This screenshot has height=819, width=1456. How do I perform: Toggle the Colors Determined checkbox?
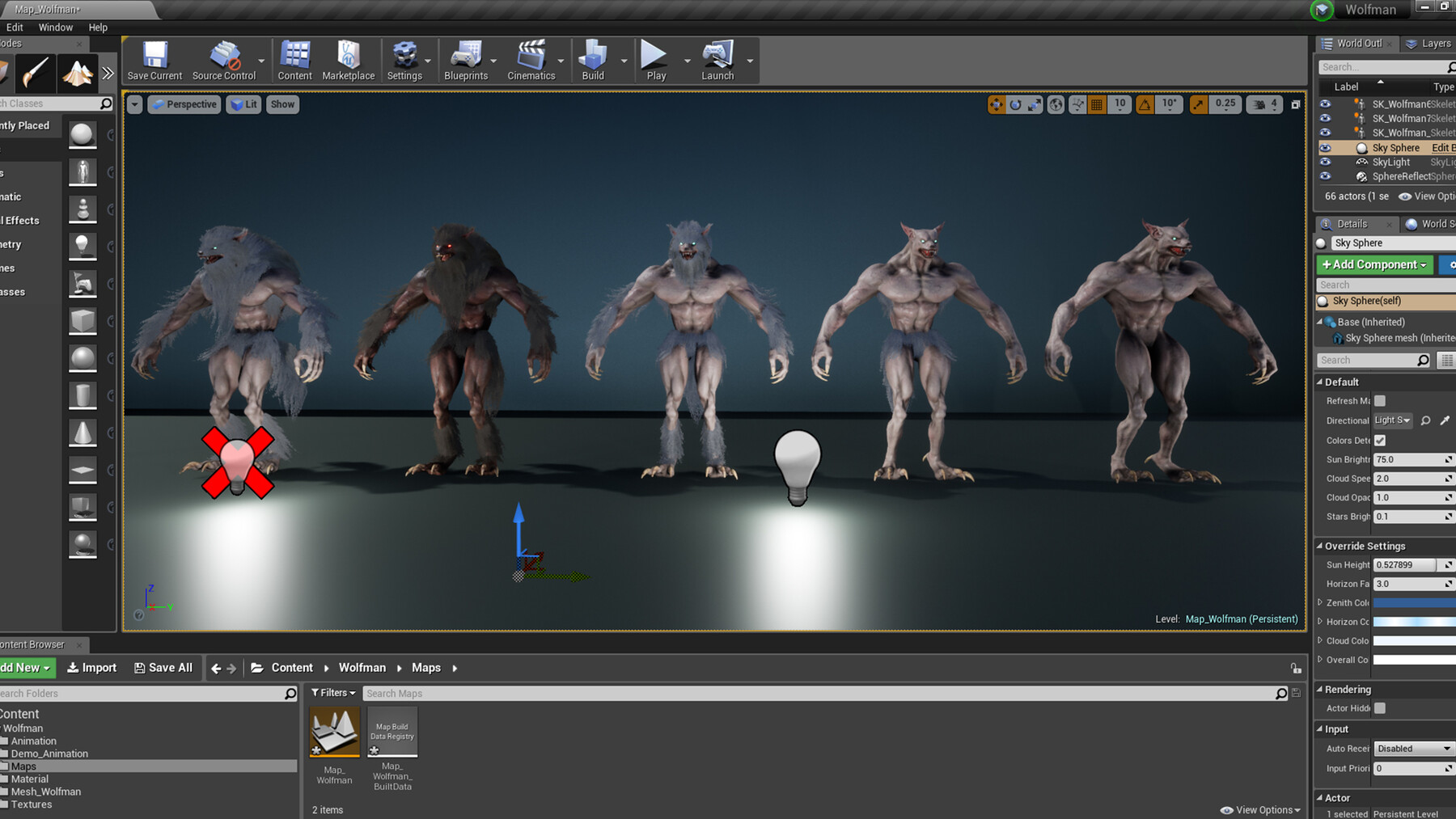(1380, 441)
